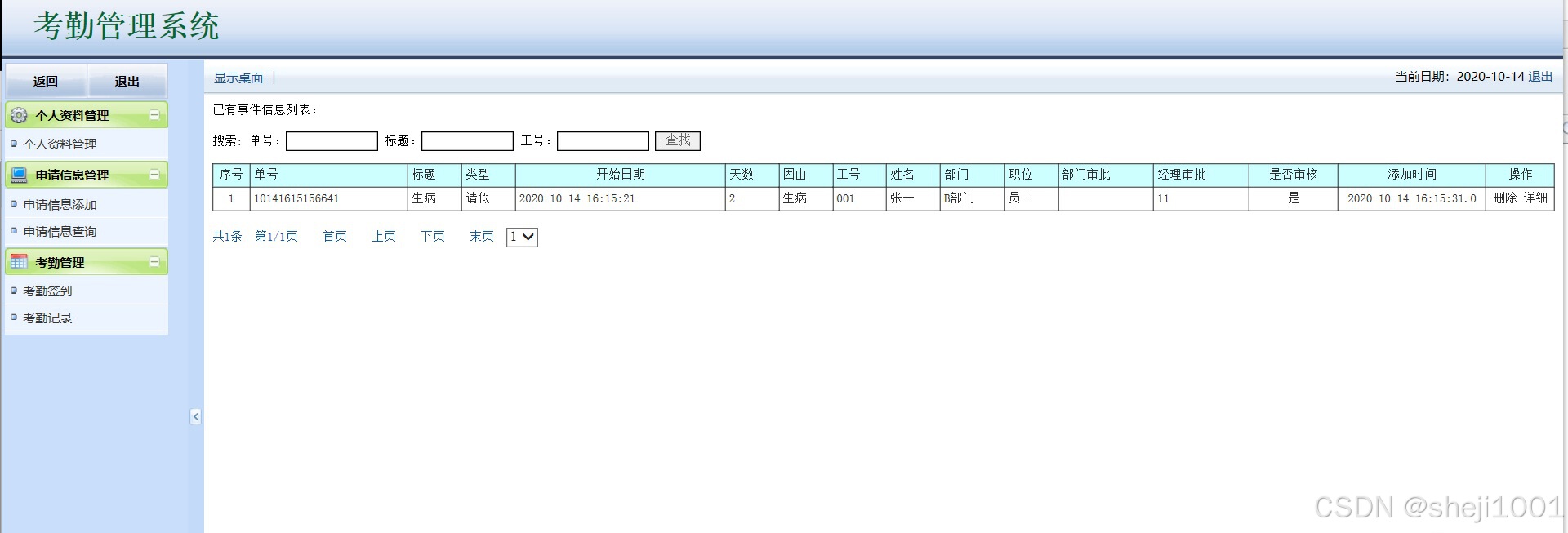Open 考勤记录 menu item
The width and height of the screenshot is (1568, 533).
[47, 318]
